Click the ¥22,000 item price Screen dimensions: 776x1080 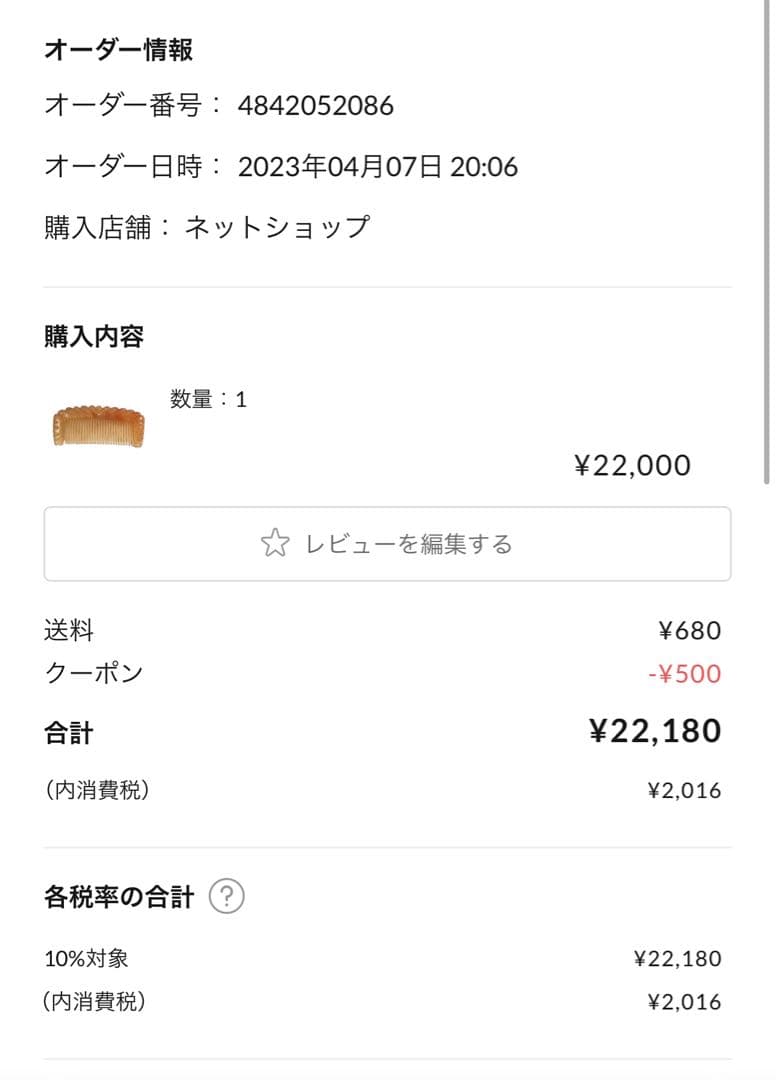pos(632,465)
